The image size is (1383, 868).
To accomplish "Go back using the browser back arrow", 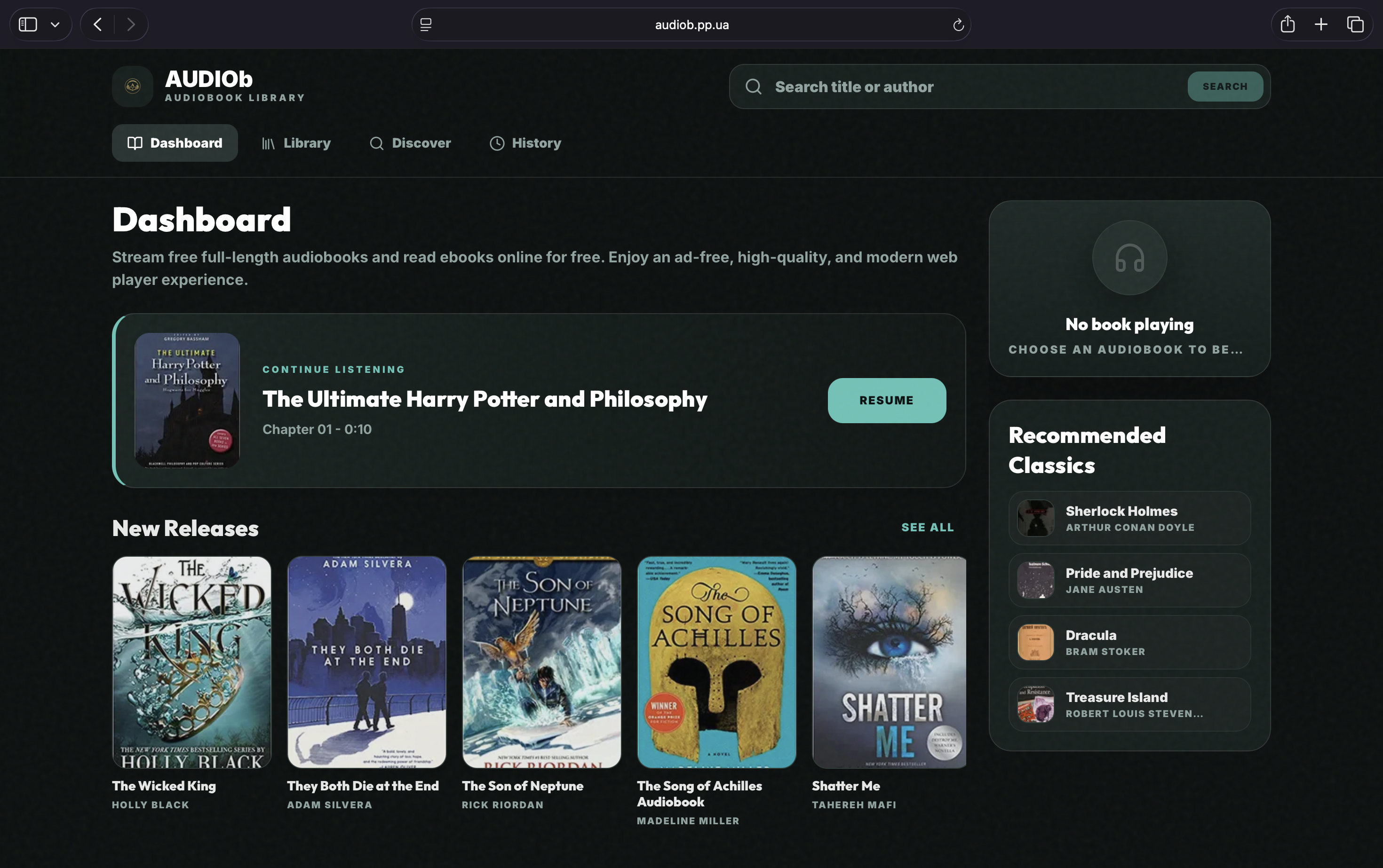I will tap(98, 24).
